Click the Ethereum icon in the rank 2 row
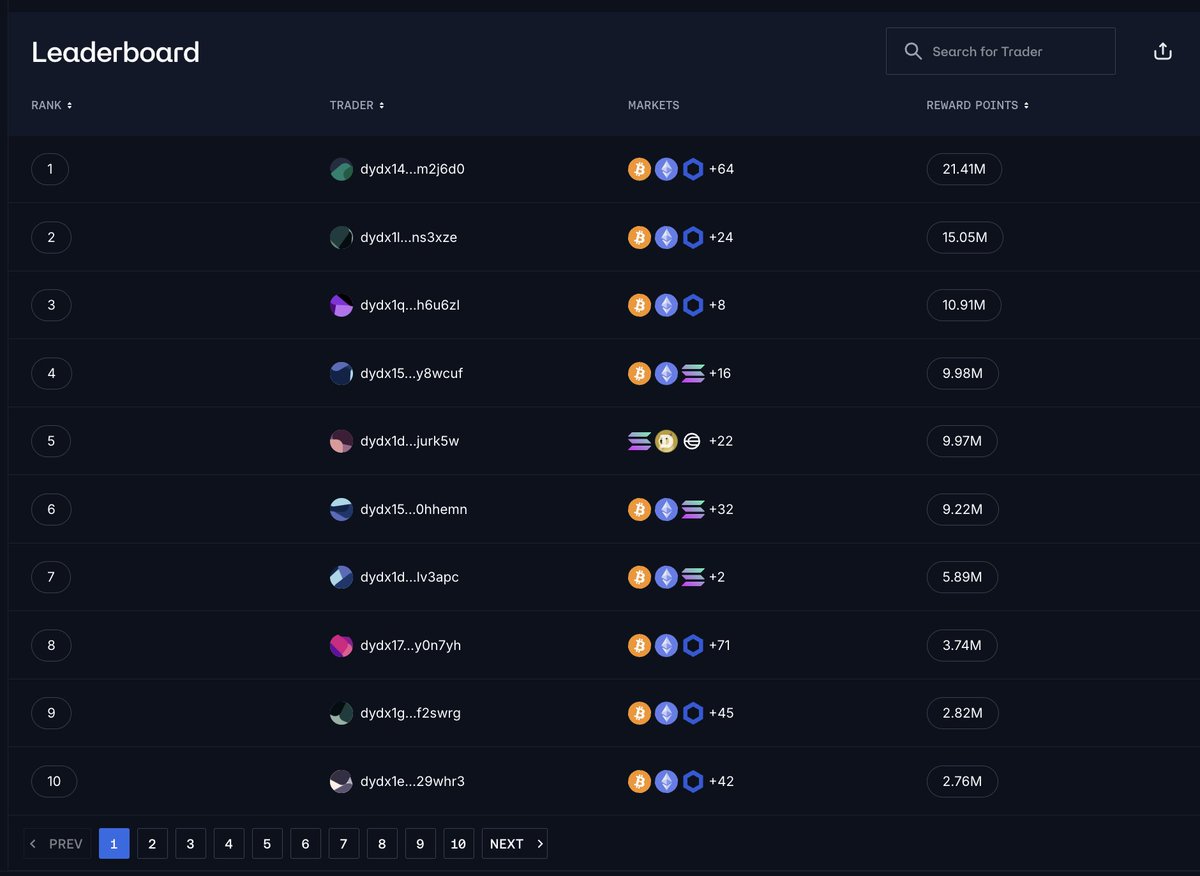Viewport: 1200px width, 876px height. (666, 237)
